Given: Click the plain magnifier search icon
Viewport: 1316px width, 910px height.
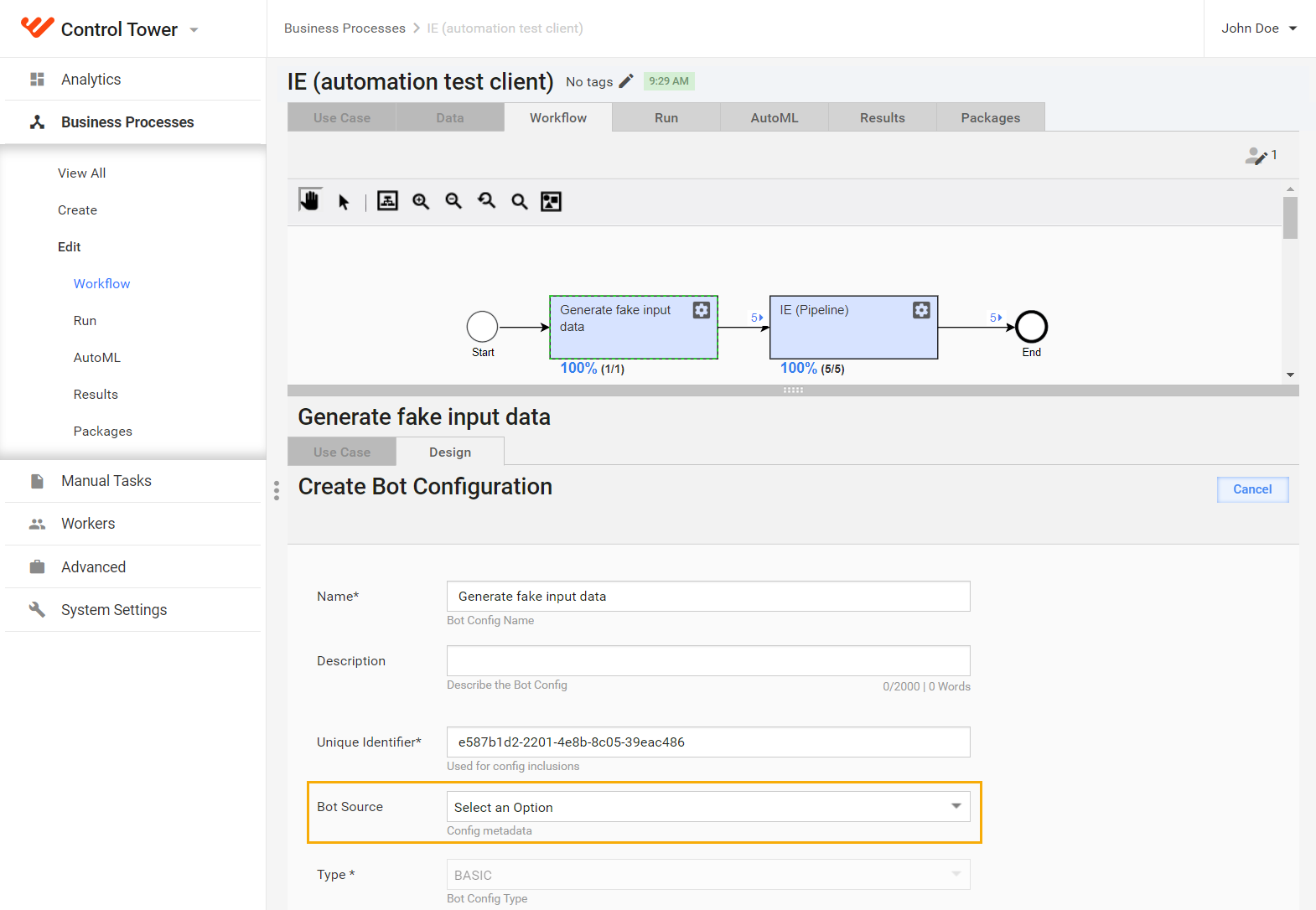Looking at the screenshot, I should (x=520, y=201).
